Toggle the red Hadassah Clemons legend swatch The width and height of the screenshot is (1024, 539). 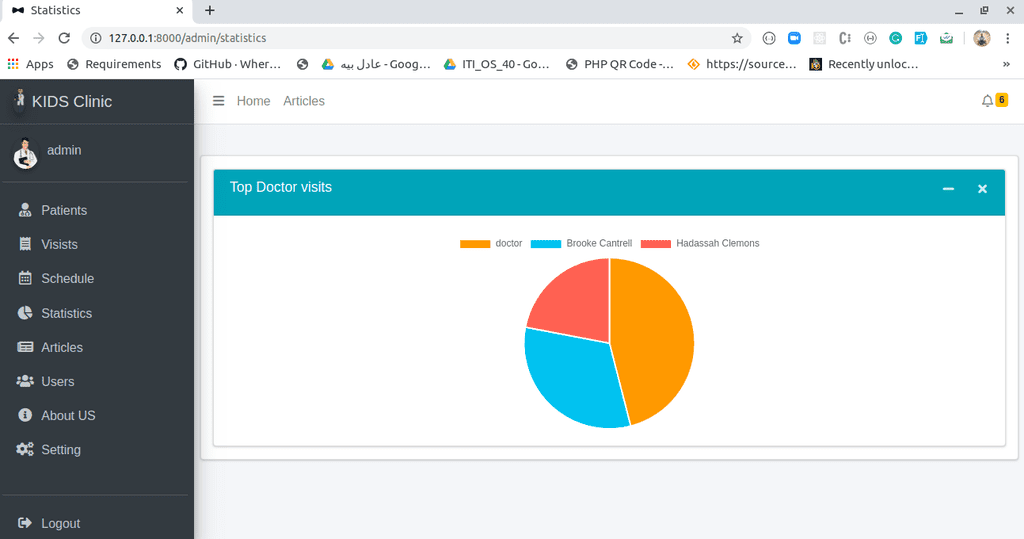coord(656,244)
